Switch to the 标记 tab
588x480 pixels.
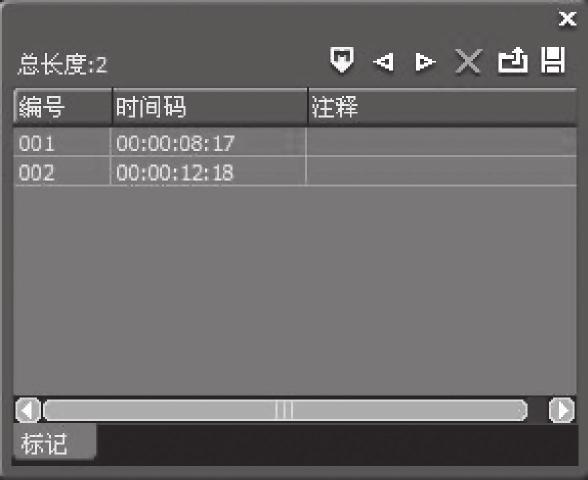(55, 443)
